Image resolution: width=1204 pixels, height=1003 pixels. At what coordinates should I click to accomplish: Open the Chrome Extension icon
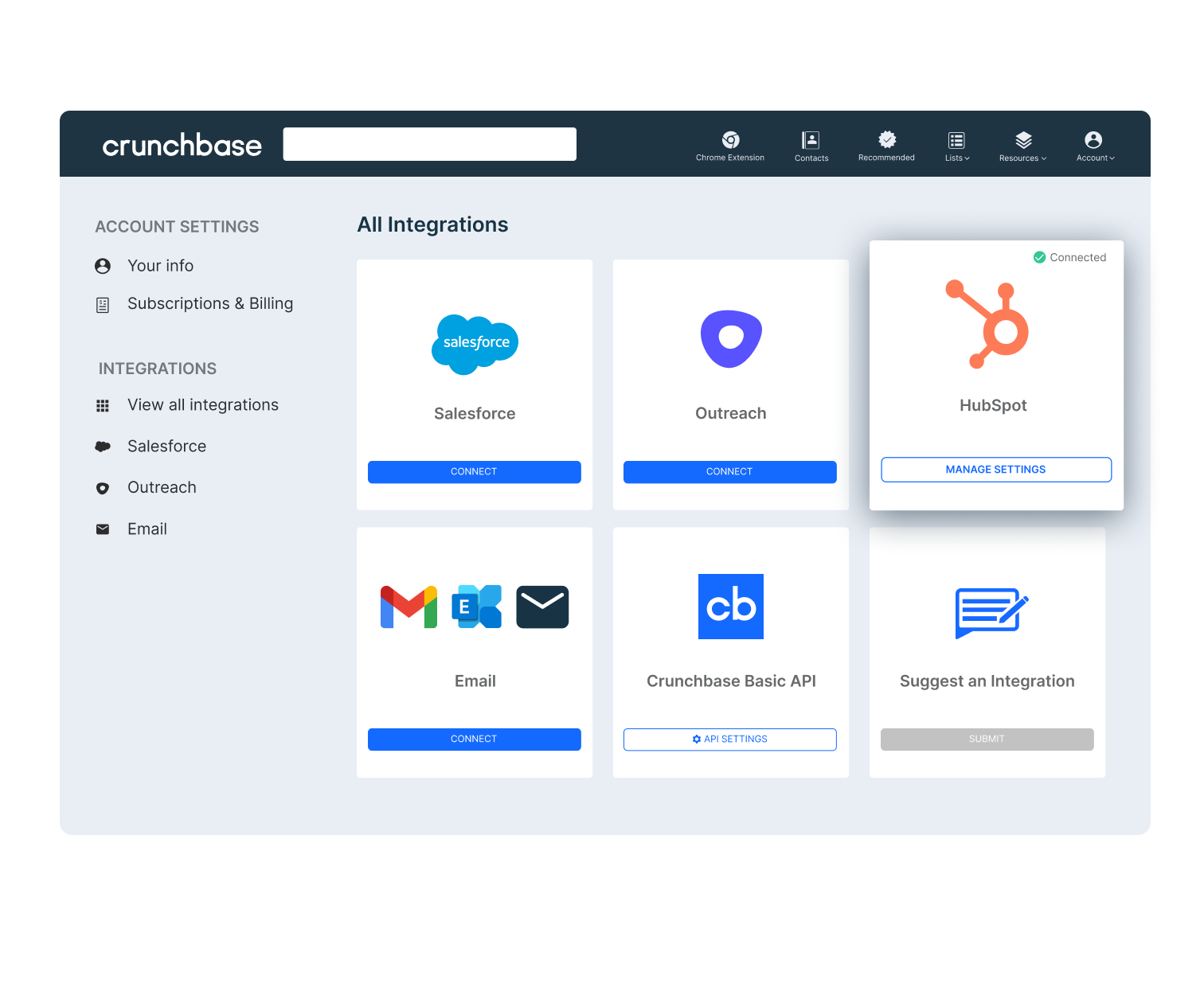[730, 140]
